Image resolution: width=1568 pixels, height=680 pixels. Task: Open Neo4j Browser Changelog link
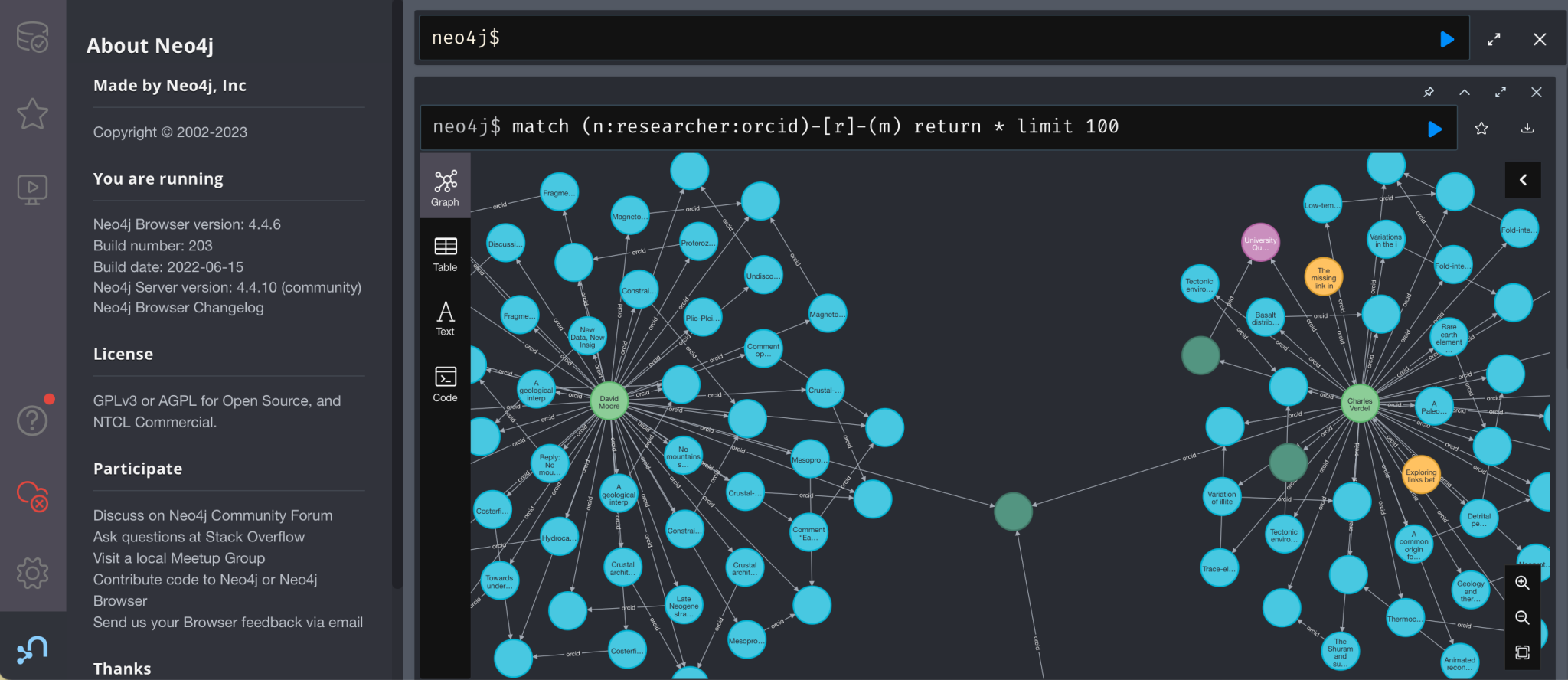178,308
